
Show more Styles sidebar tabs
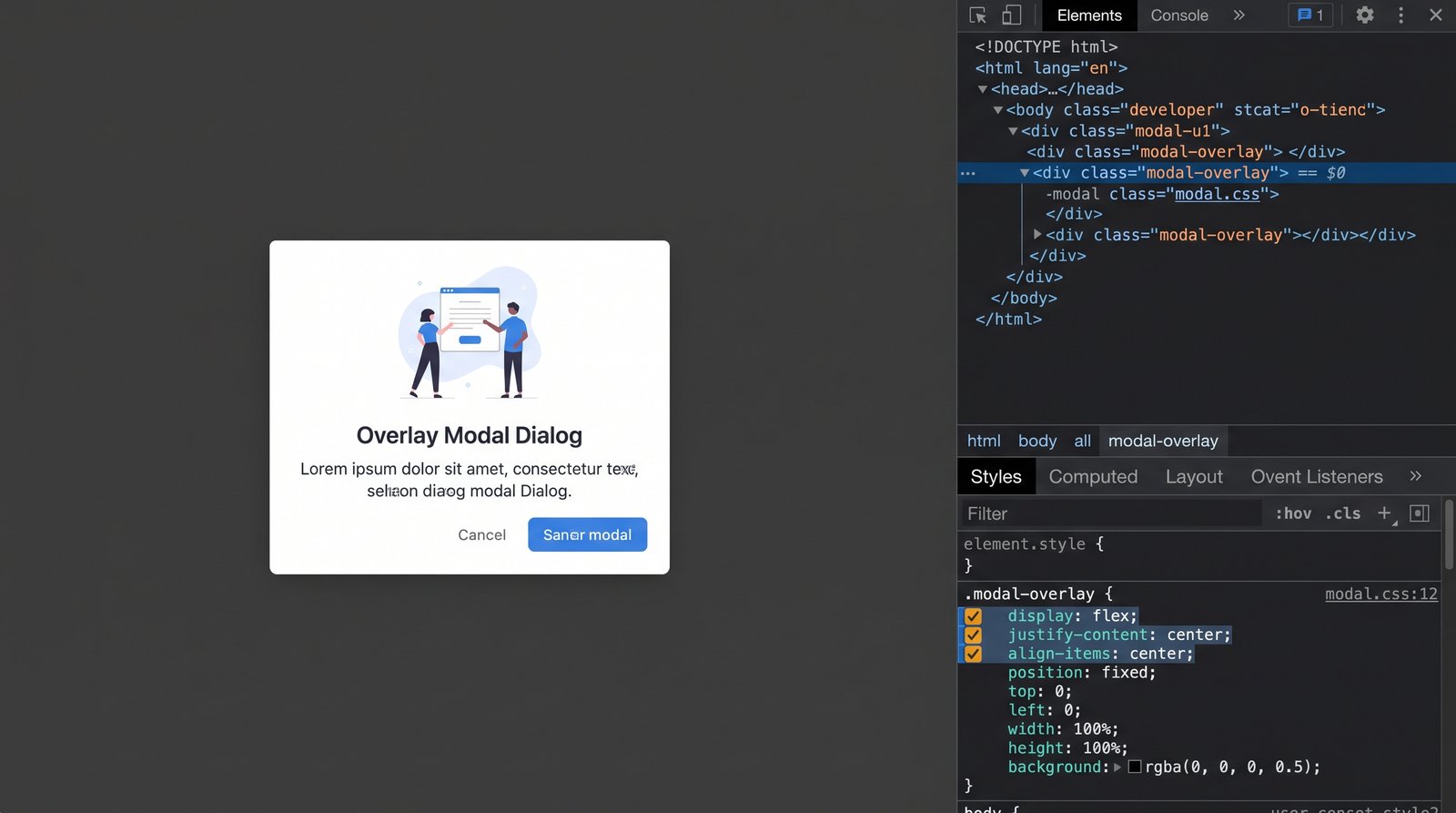pyautogui.click(x=1415, y=476)
